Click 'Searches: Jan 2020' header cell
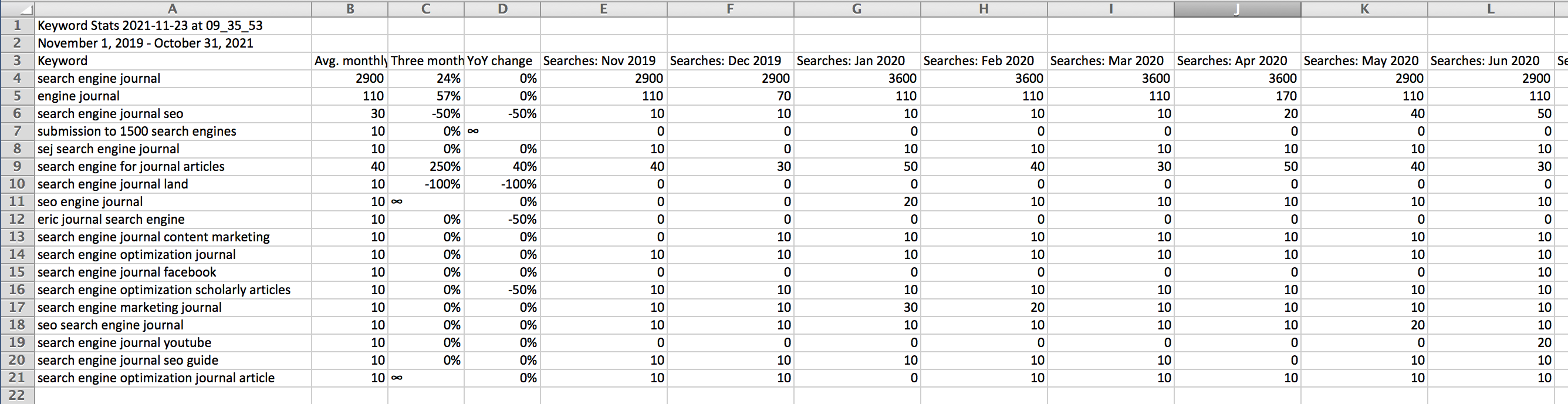 click(x=857, y=61)
